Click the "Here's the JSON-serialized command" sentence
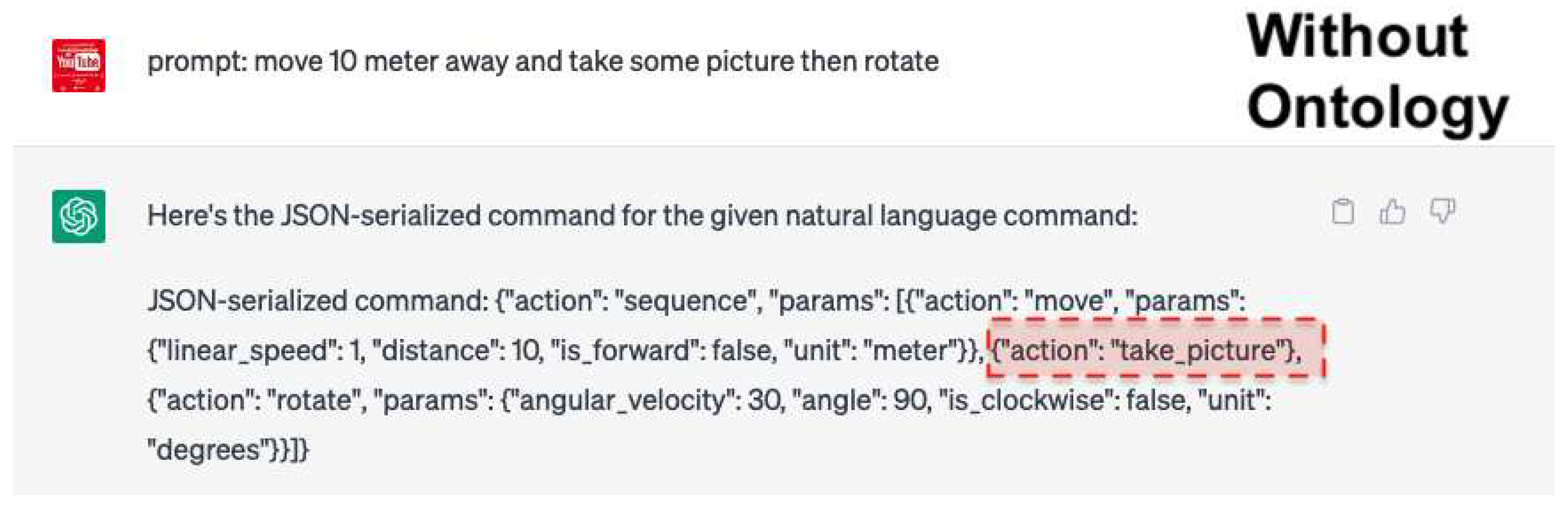Viewport: 1568px width, 509px height. (642, 216)
